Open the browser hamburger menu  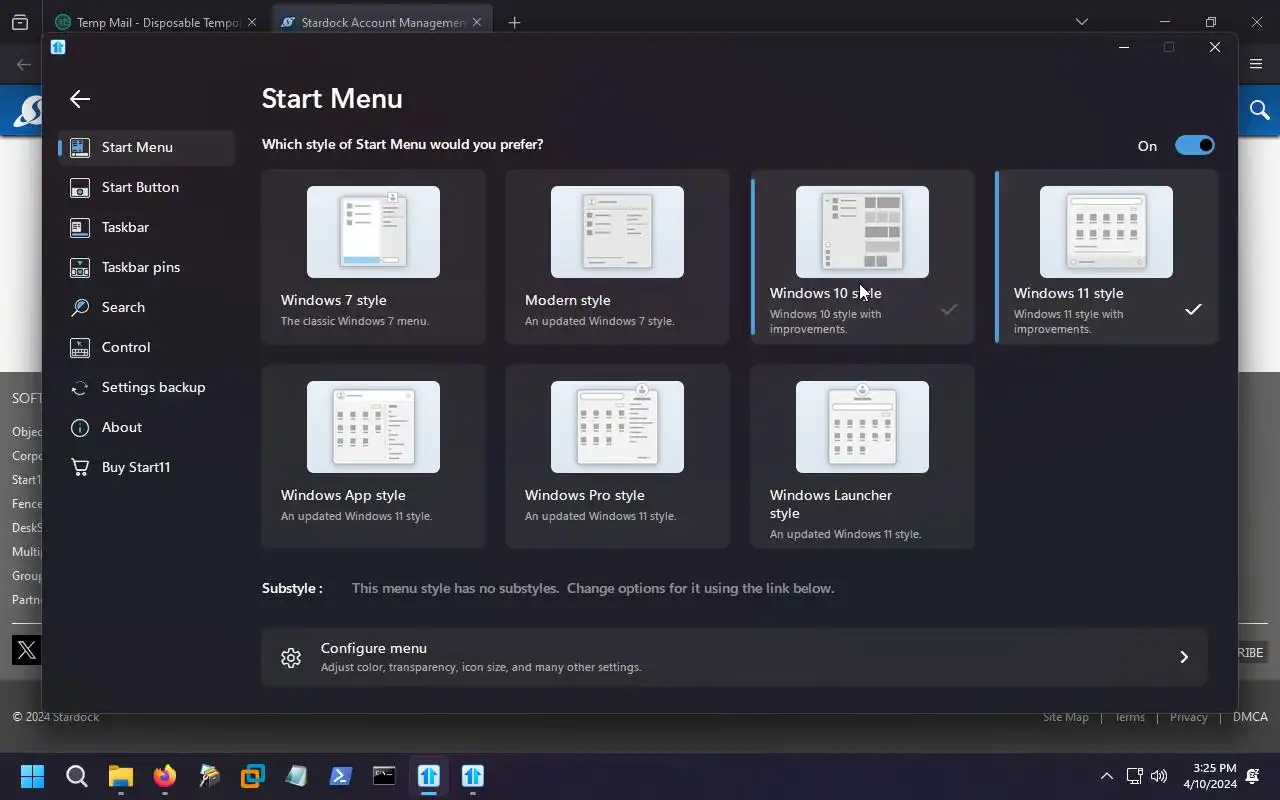[x=1256, y=64]
